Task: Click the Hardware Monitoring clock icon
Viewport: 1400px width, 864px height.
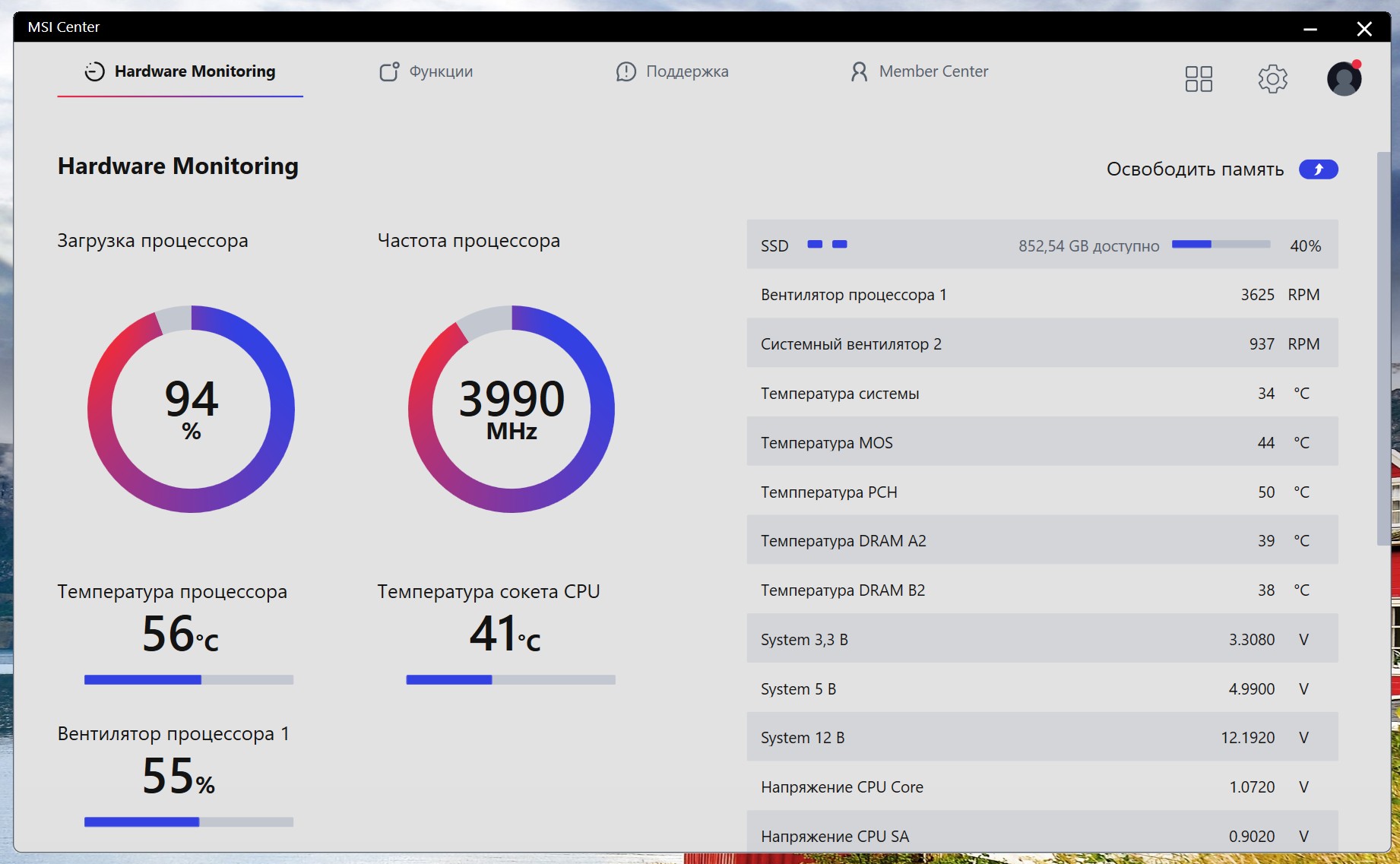Action: point(94,71)
